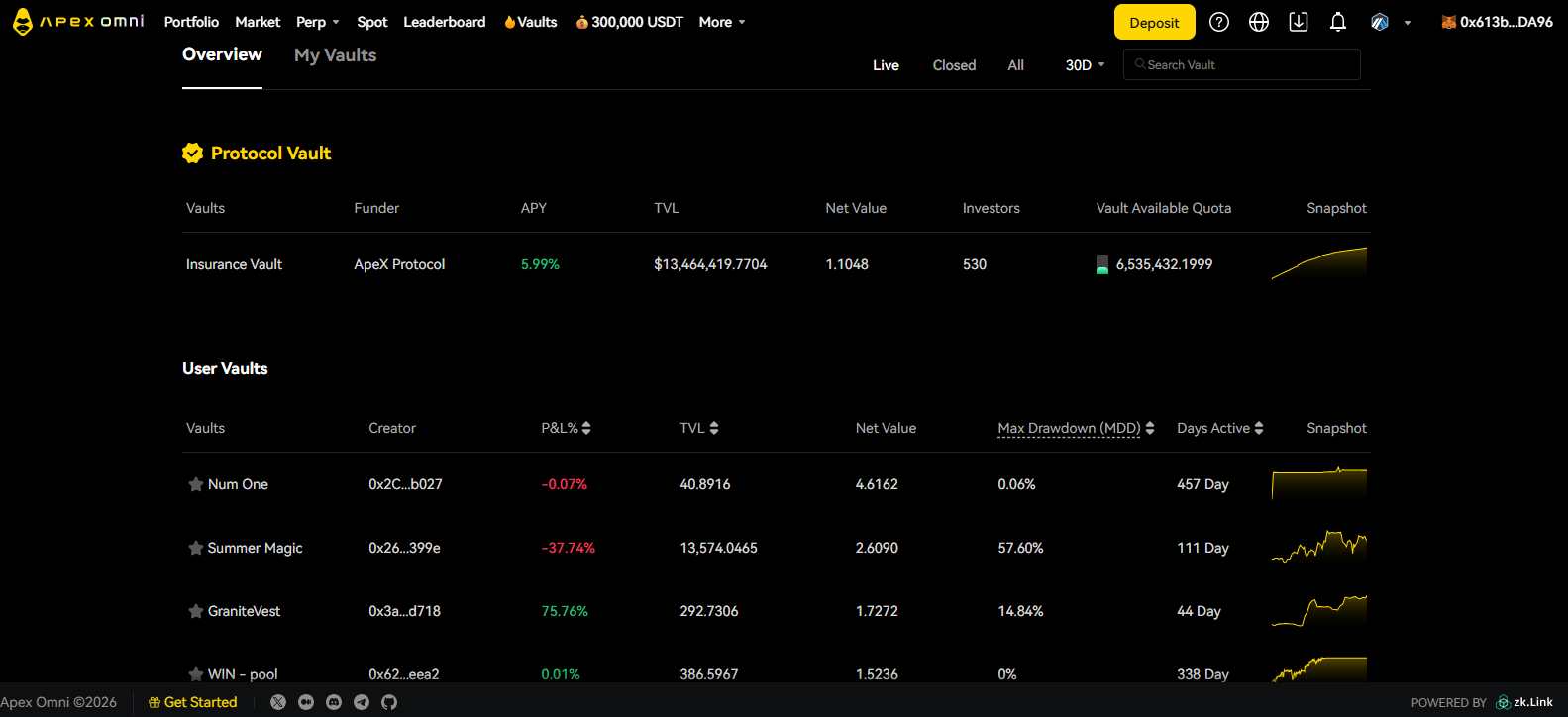The height and width of the screenshot is (717, 1568).
Task: Open the Arbitrum network selector dropdown
Action: (1391, 22)
